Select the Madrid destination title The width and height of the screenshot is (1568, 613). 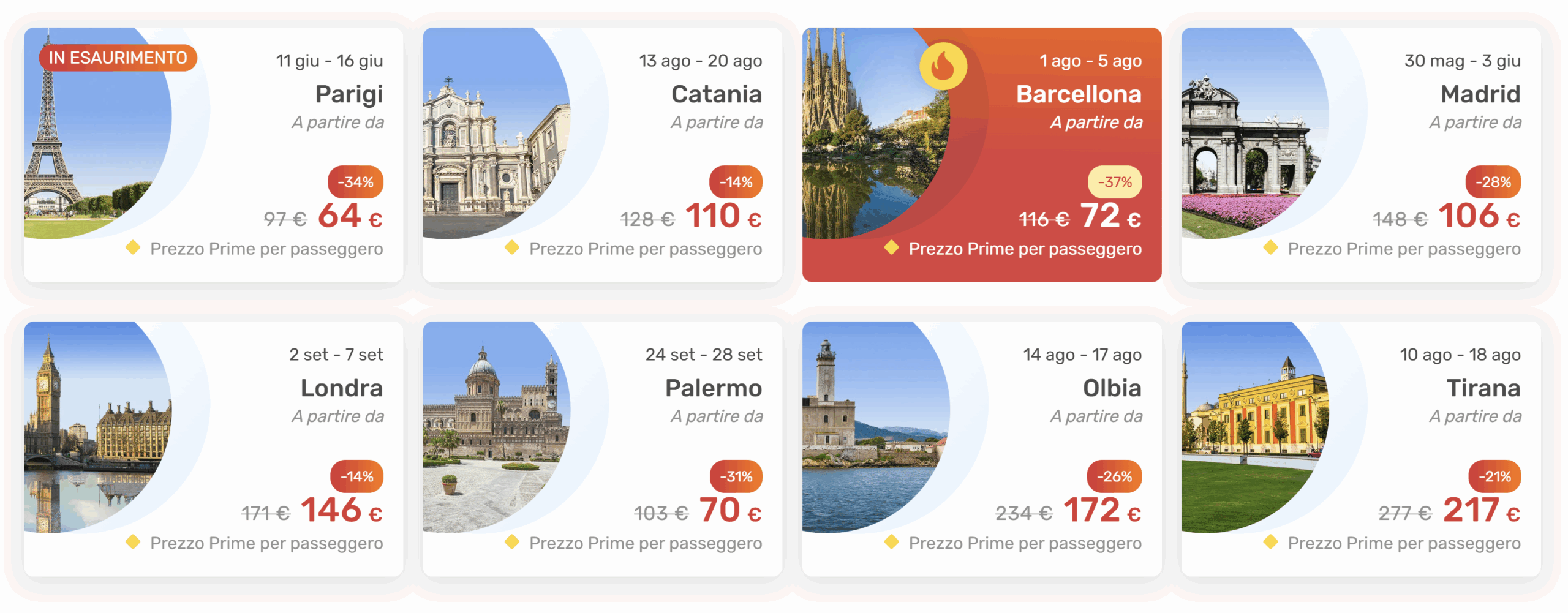pos(1480,94)
